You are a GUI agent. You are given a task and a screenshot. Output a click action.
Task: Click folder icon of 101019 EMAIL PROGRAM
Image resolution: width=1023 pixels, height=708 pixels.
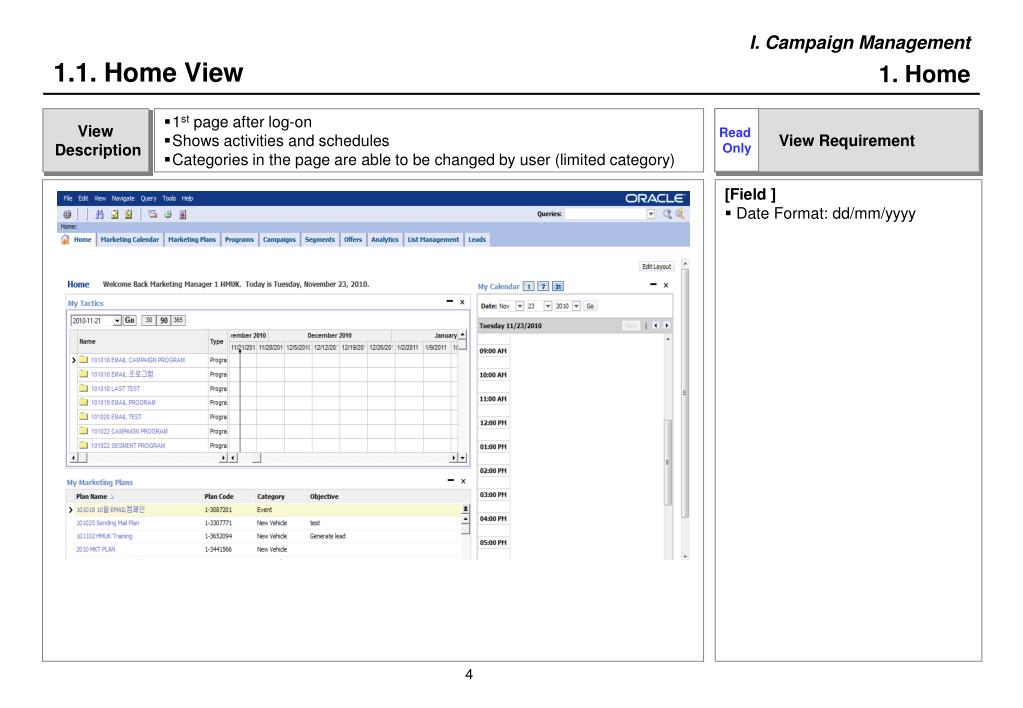[84, 402]
